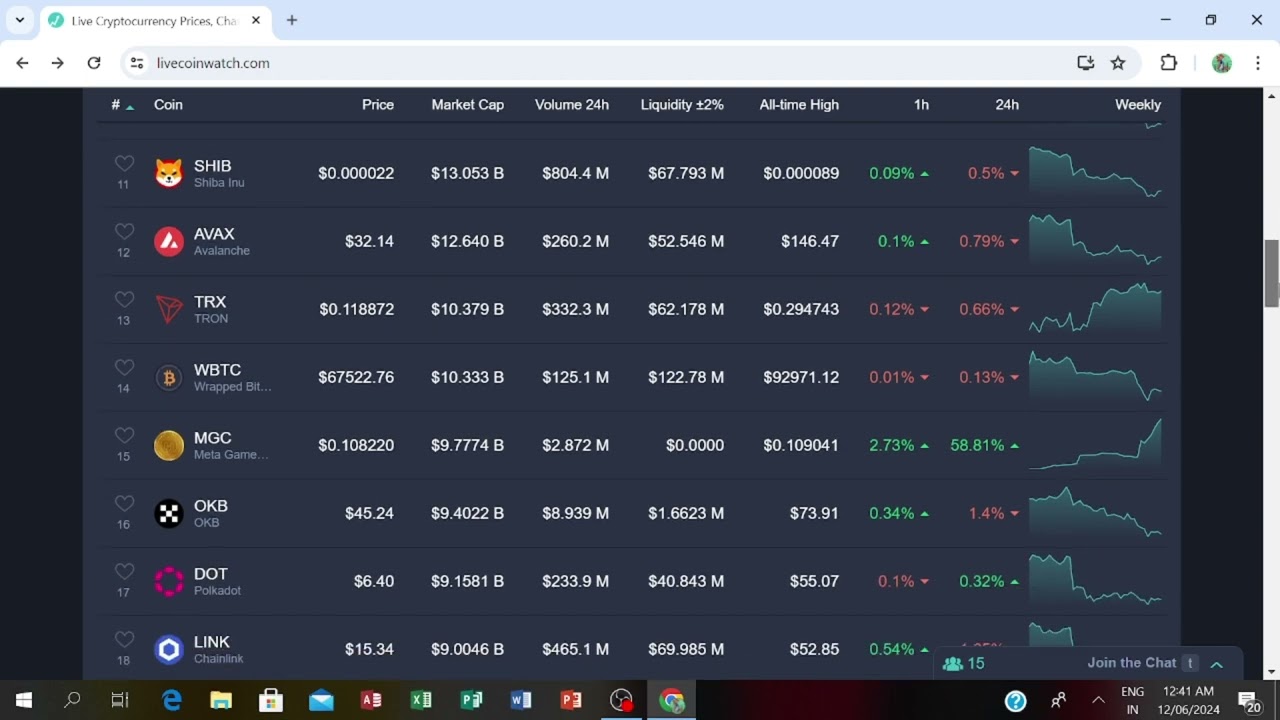This screenshot has height=720, width=1280.
Task: Favorite AVAX with its heart icon
Action: pyautogui.click(x=124, y=231)
